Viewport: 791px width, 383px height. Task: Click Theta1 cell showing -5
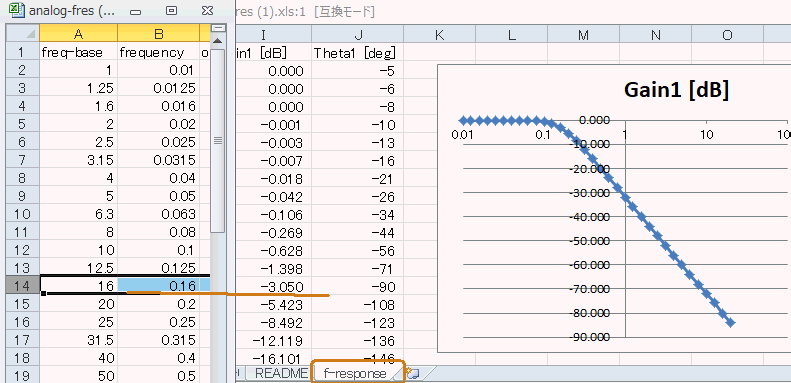pos(357,71)
